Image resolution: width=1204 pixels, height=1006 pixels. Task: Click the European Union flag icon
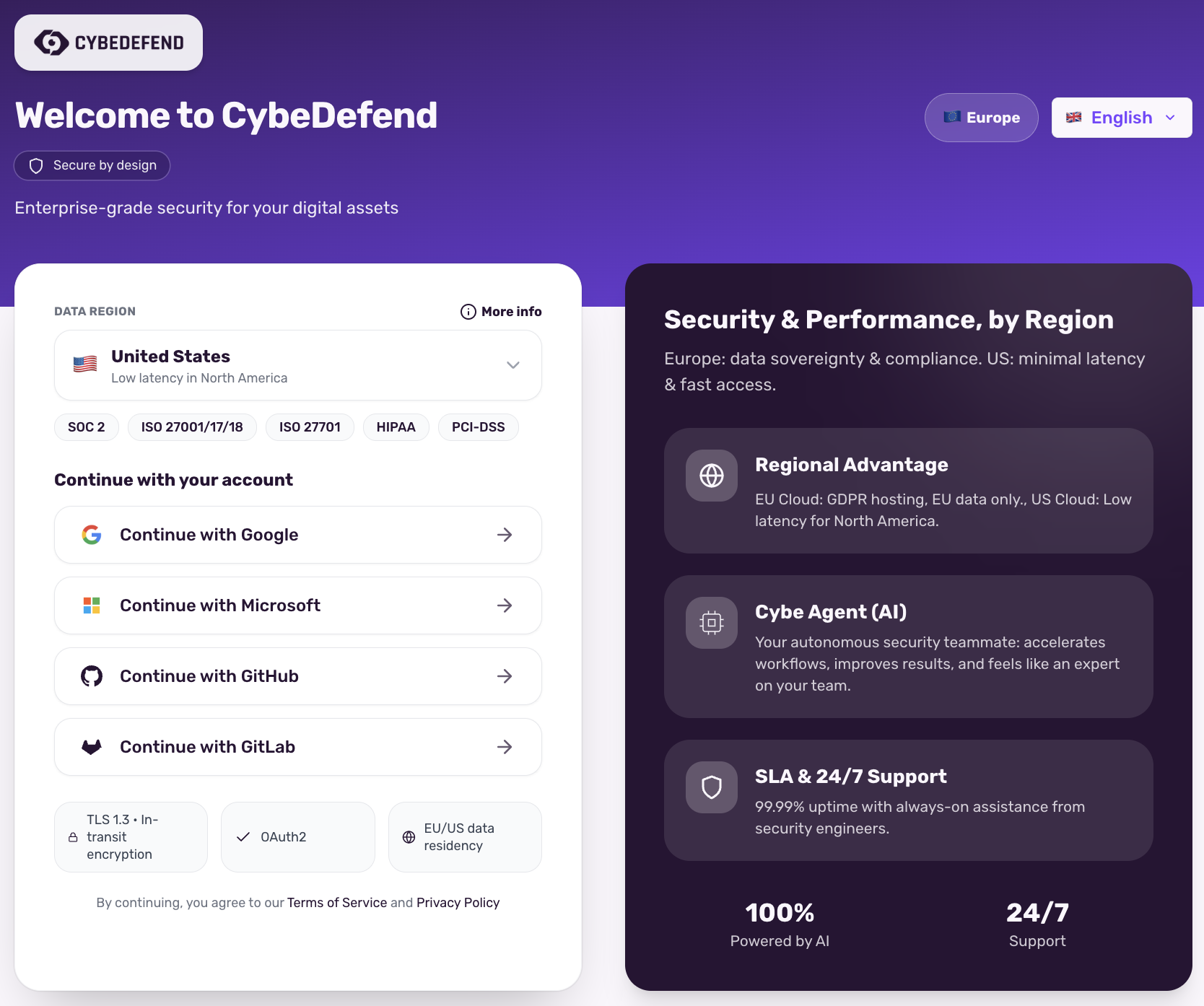tap(952, 117)
